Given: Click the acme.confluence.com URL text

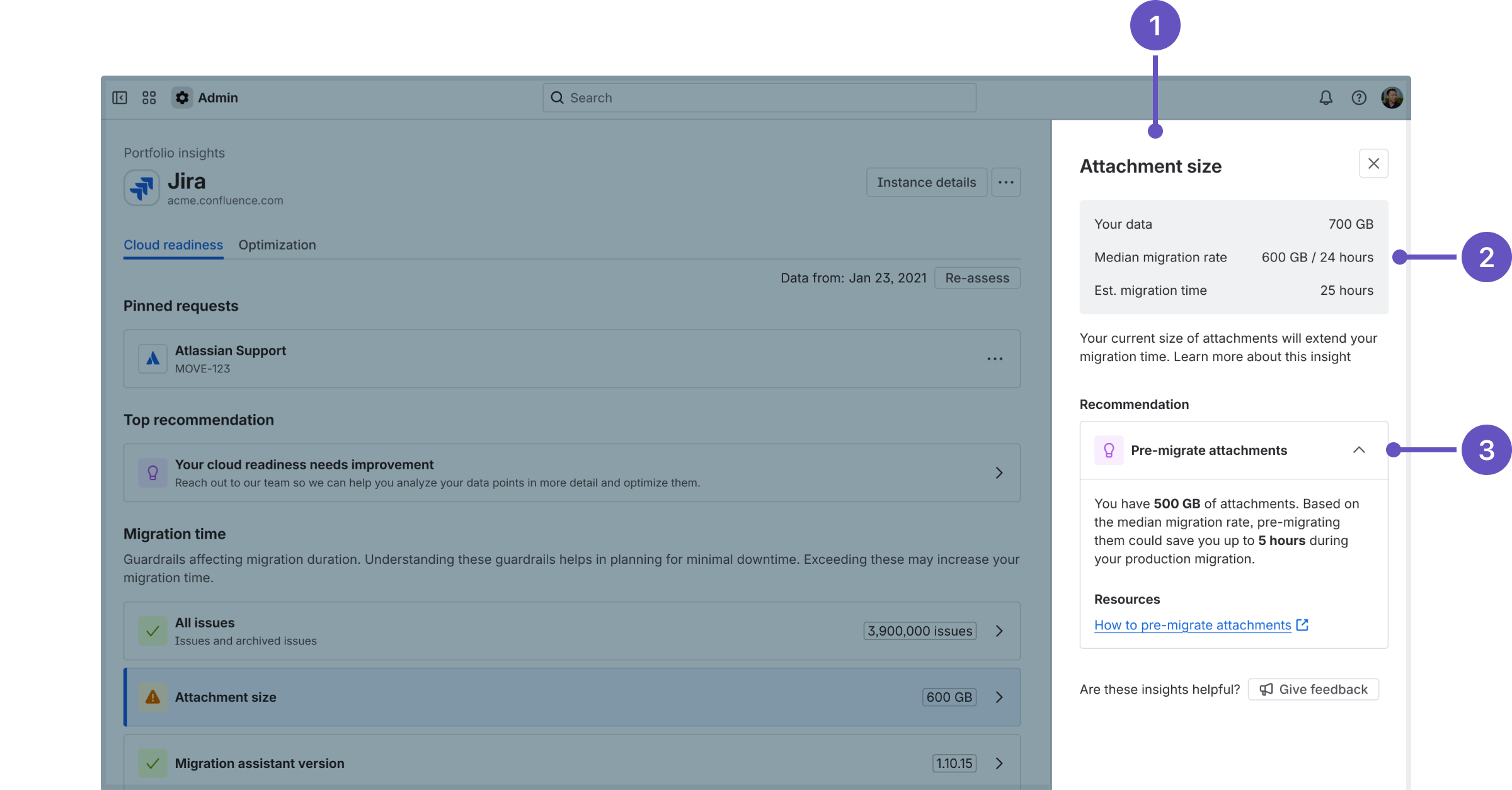Looking at the screenshot, I should pyautogui.click(x=225, y=200).
